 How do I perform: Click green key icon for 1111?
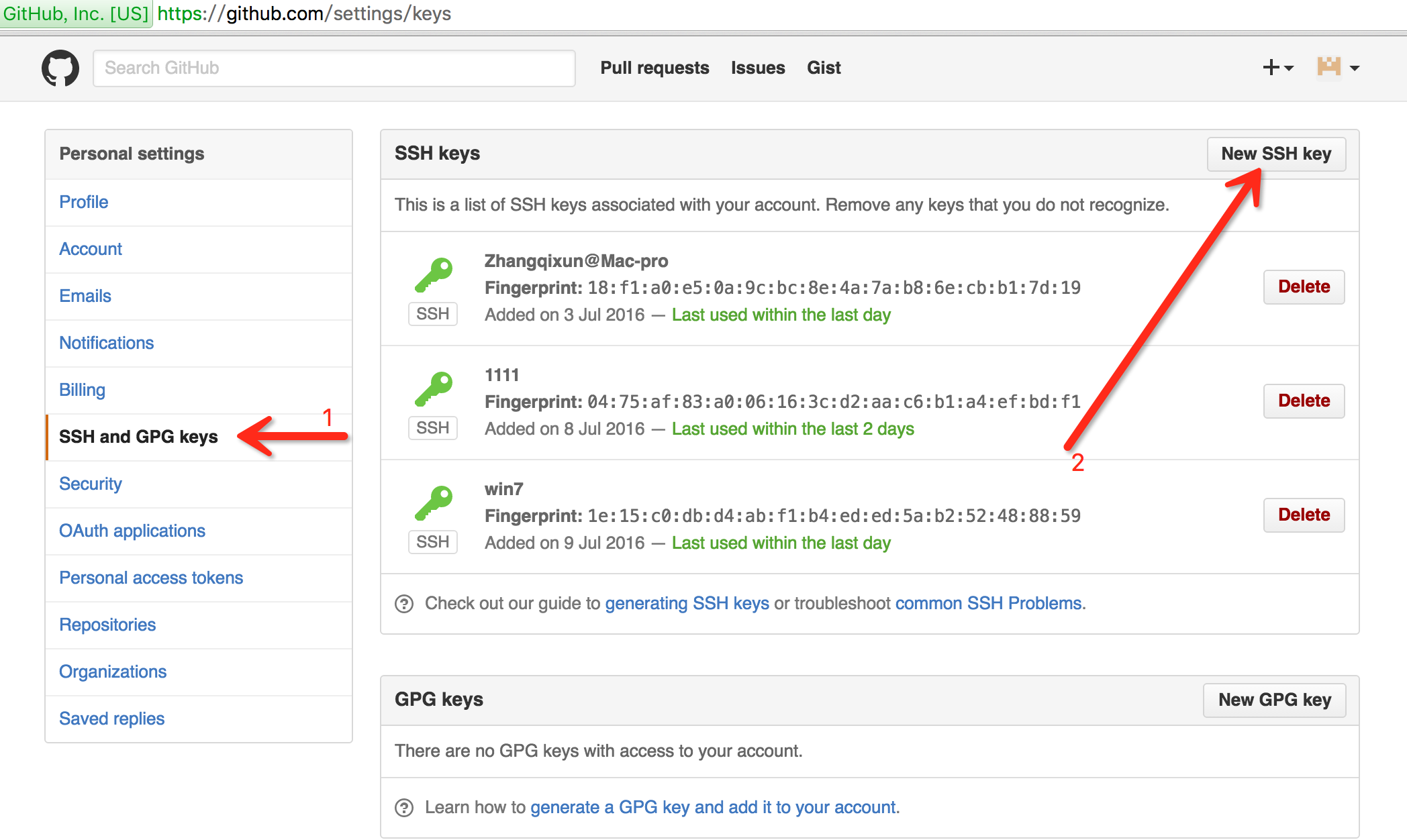434,389
